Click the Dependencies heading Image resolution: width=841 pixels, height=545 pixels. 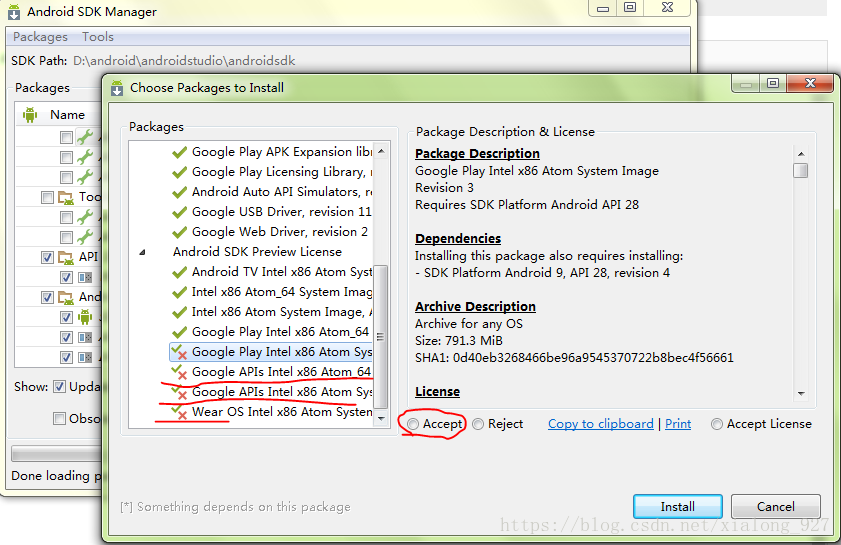(x=458, y=239)
